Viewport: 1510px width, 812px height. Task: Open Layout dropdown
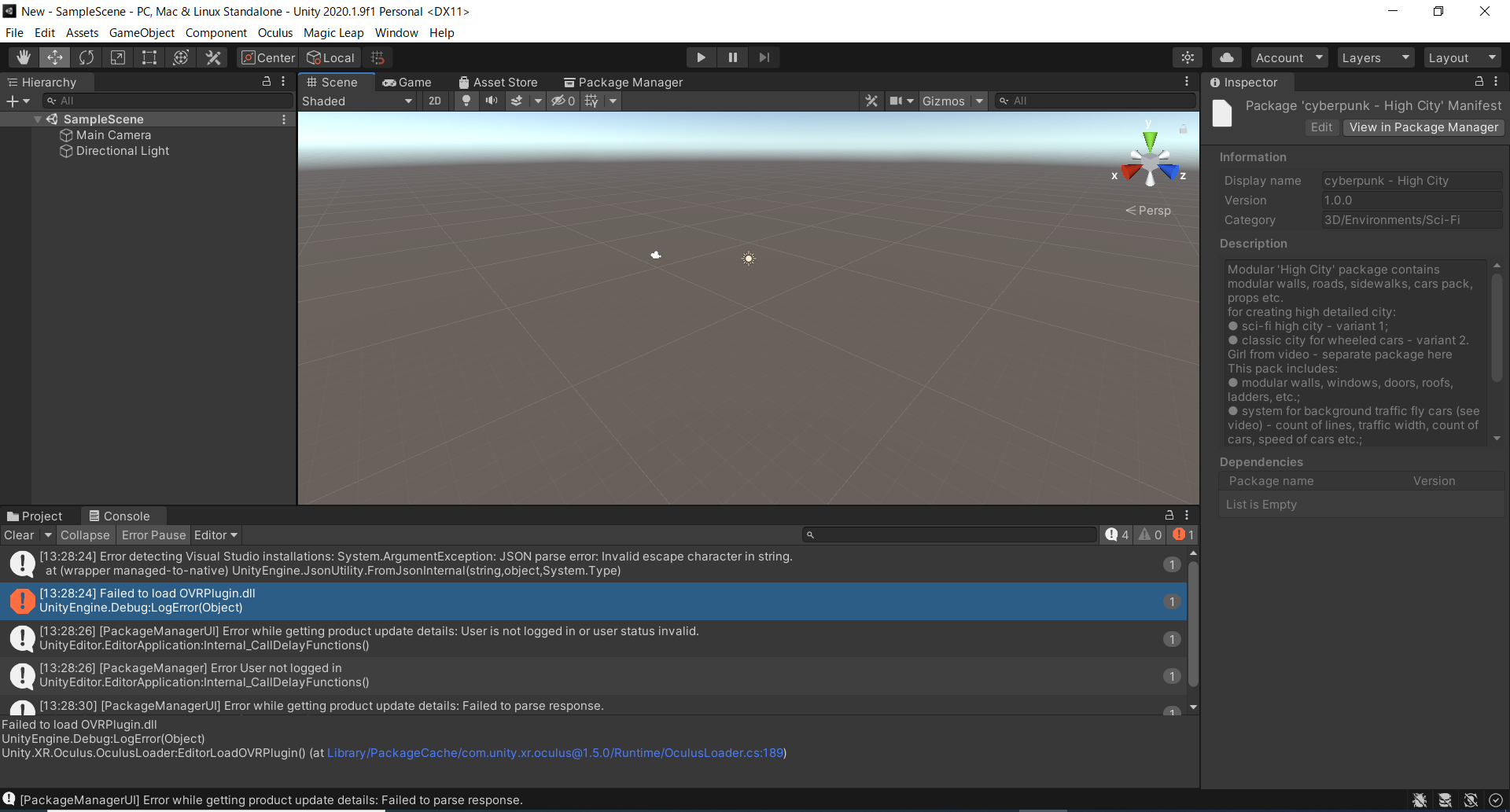(x=1462, y=57)
